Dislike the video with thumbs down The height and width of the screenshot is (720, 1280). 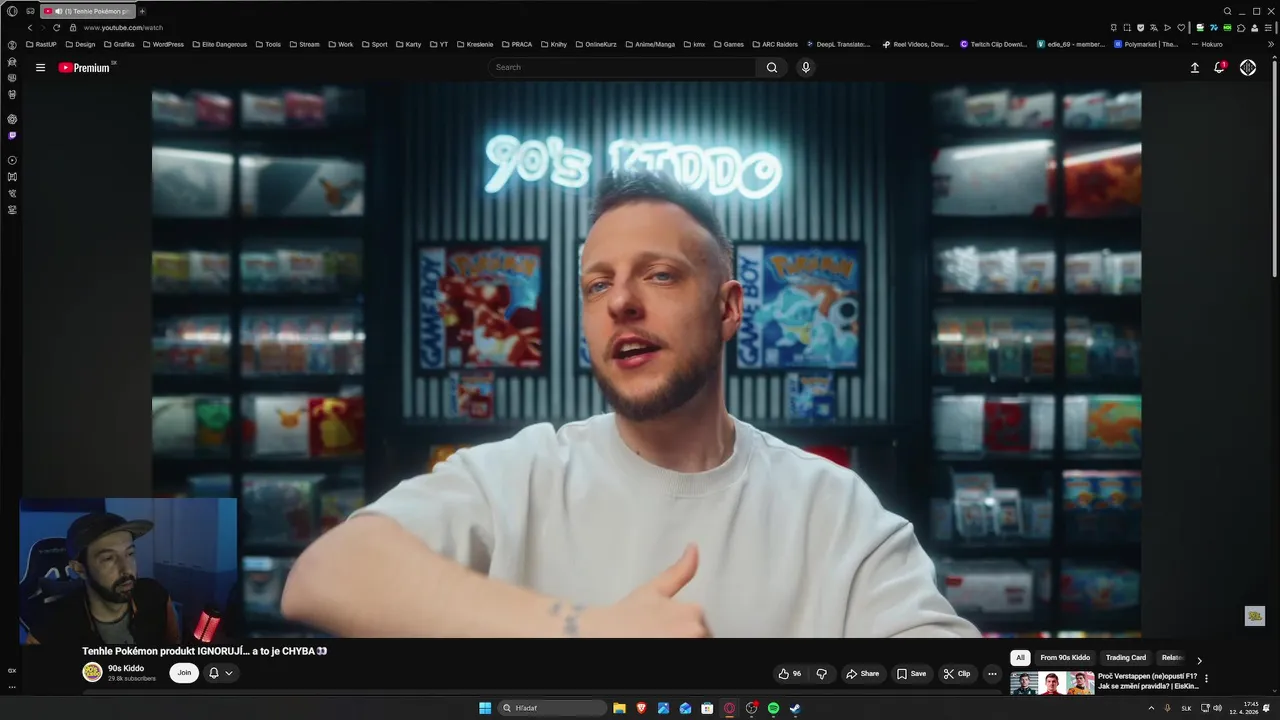(x=822, y=674)
